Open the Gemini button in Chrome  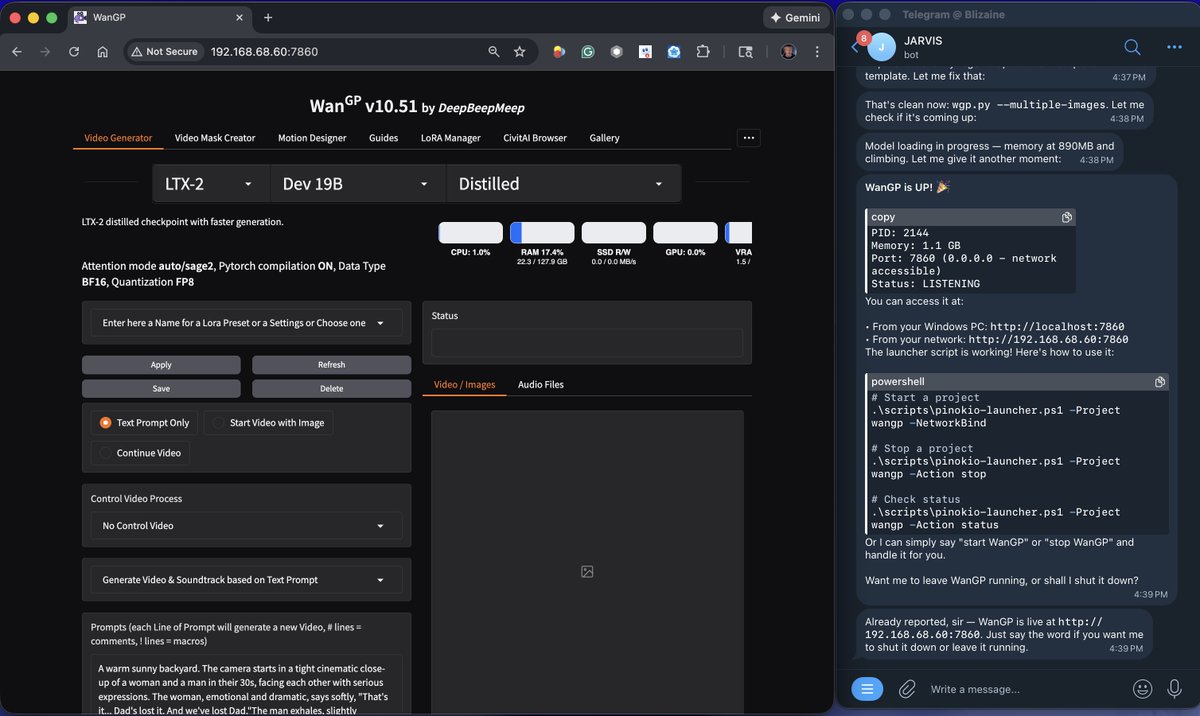click(x=795, y=17)
